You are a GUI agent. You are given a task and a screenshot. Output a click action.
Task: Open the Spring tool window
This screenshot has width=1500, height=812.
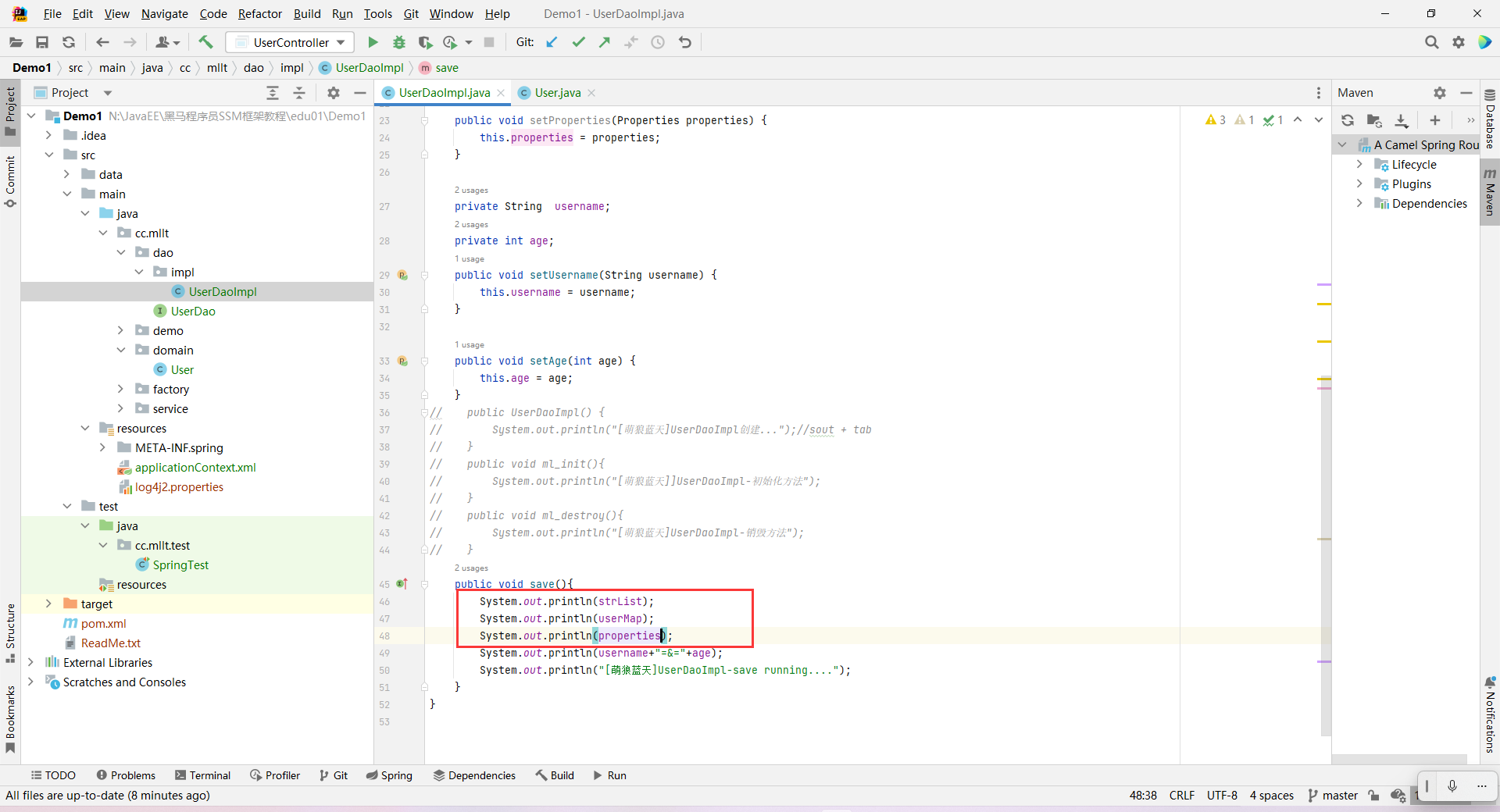[389, 775]
